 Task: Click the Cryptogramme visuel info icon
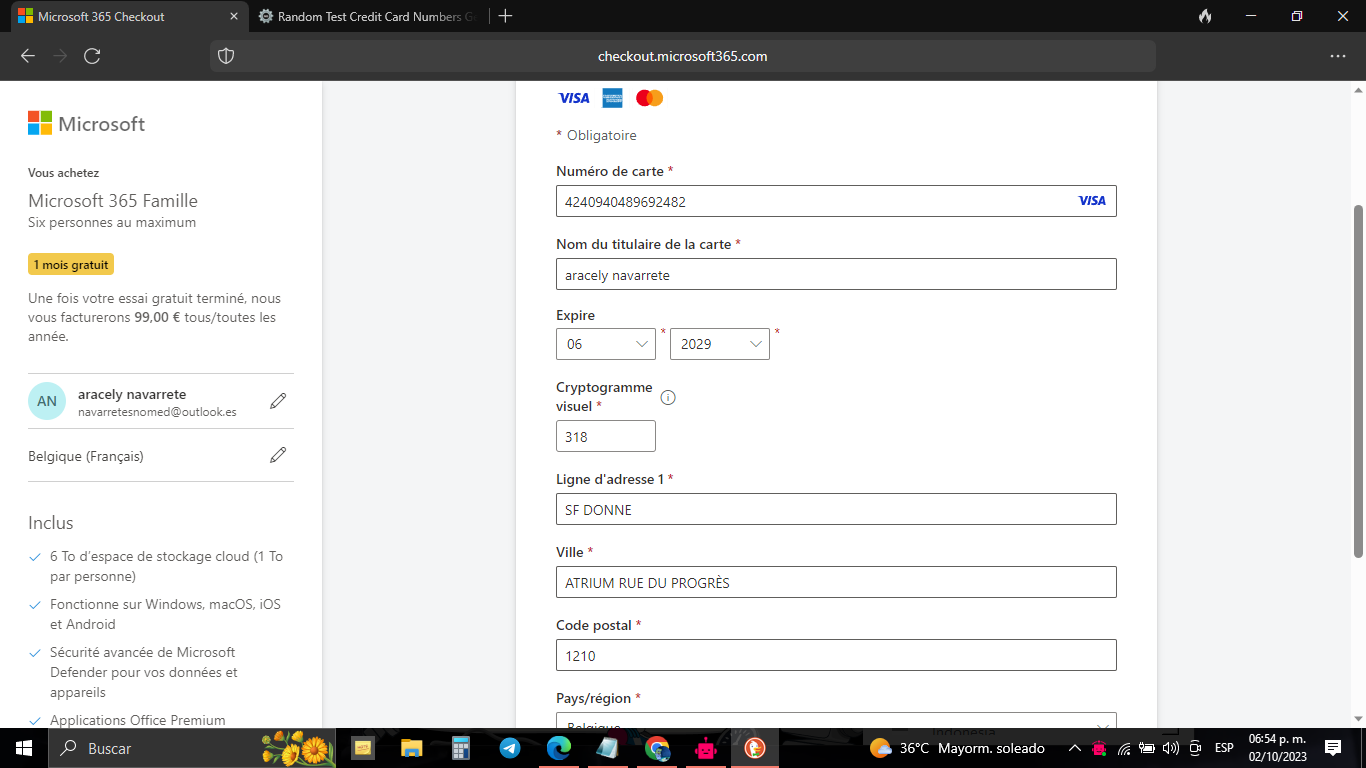pyautogui.click(x=668, y=397)
